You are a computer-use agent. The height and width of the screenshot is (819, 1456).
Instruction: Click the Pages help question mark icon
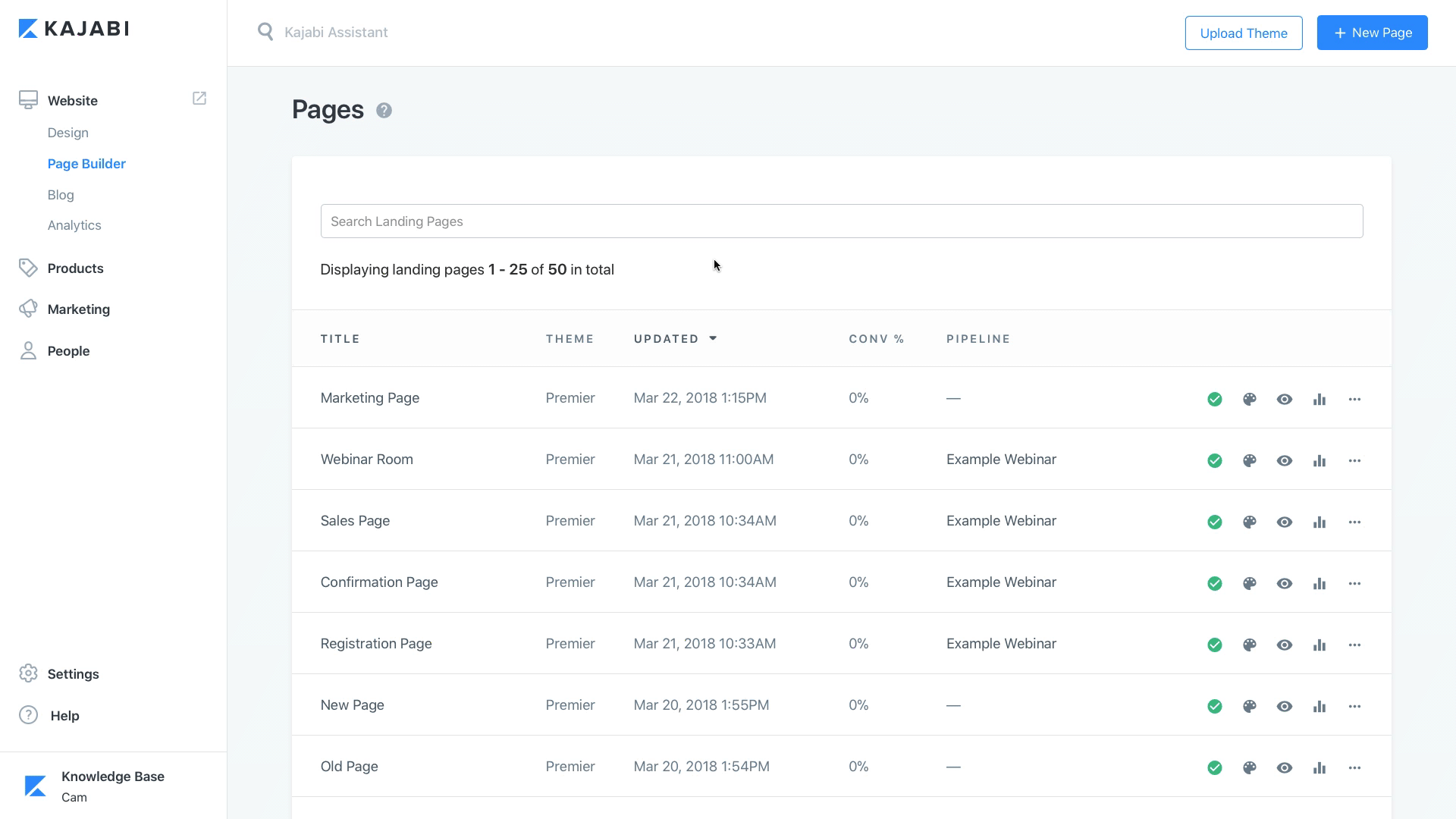(384, 111)
